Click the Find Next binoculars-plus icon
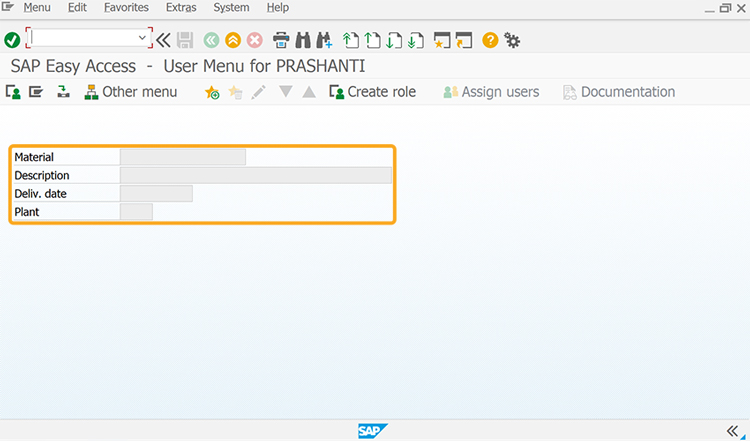The width and height of the screenshot is (750, 441). tap(324, 40)
